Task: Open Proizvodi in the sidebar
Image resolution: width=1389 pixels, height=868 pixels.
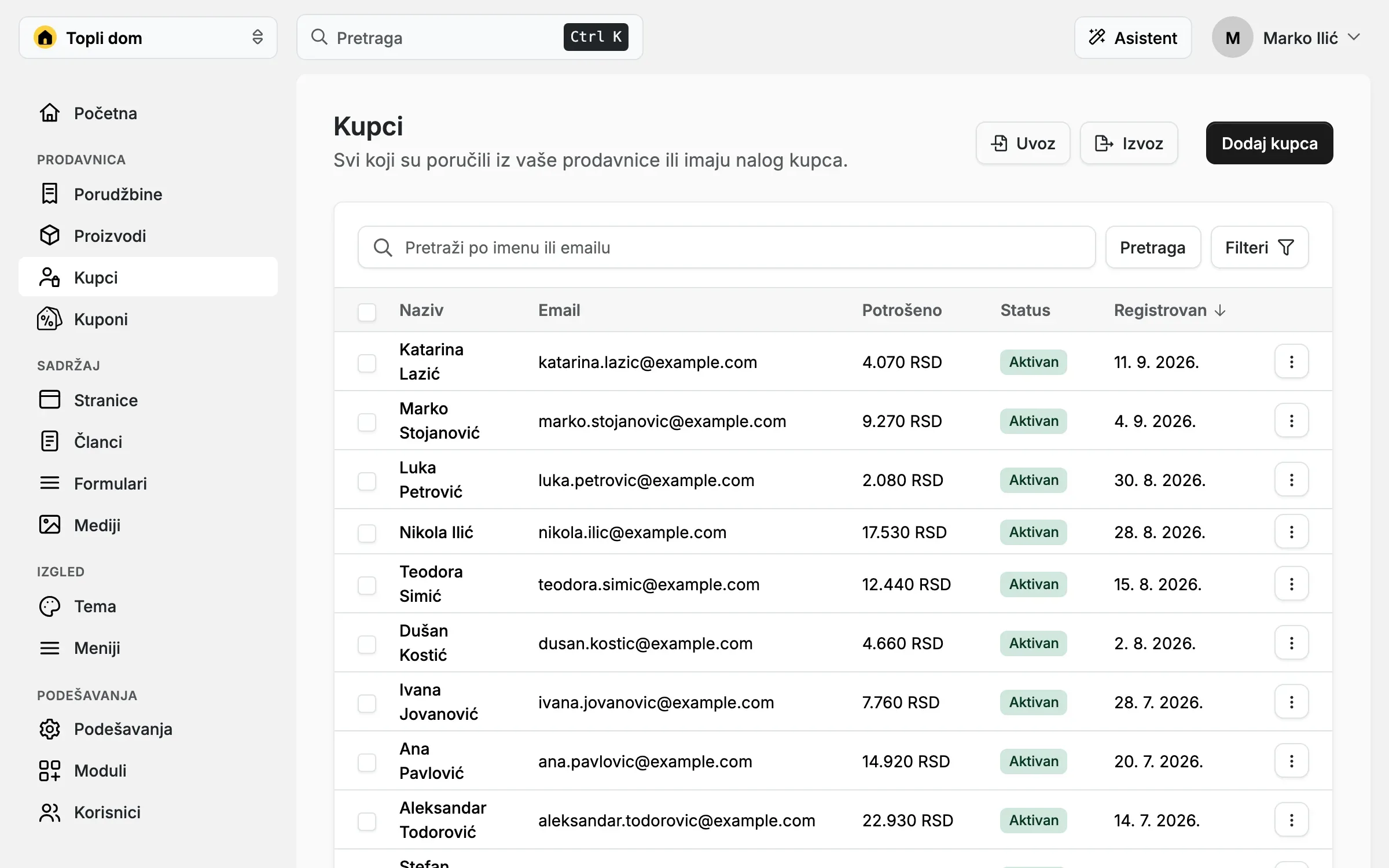Action: click(148, 236)
